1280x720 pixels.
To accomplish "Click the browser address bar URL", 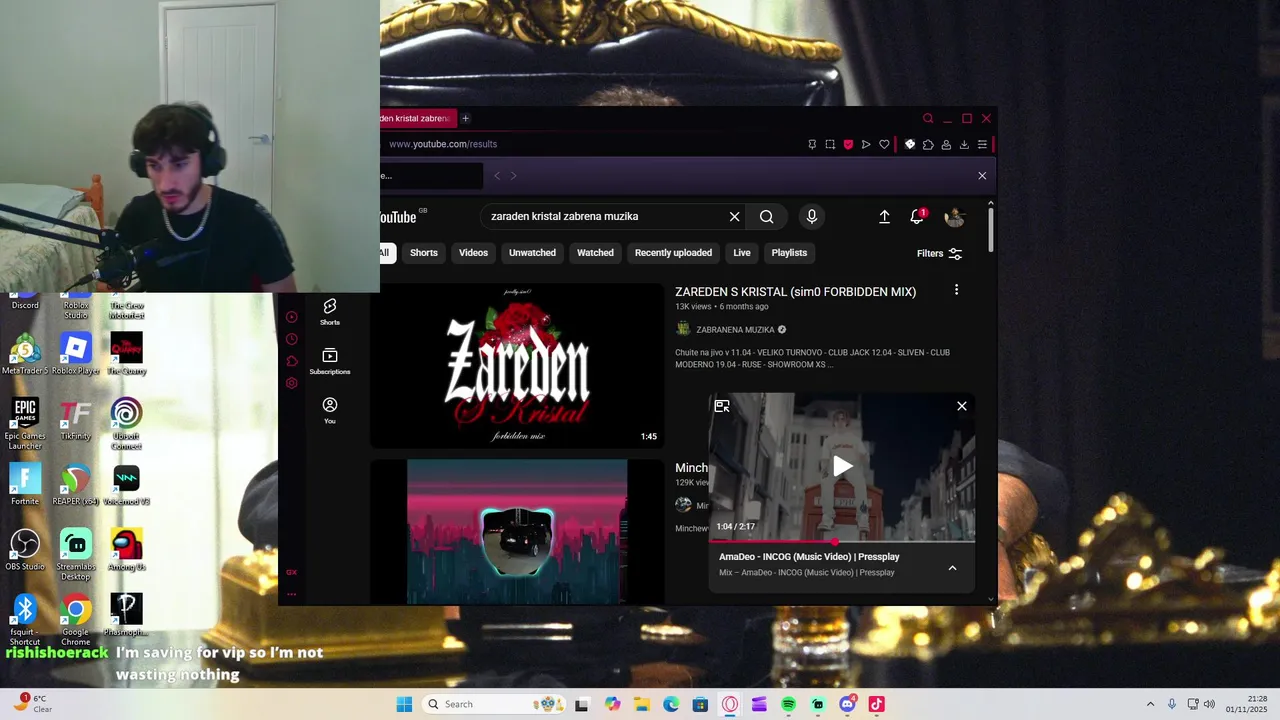I will tap(443, 144).
